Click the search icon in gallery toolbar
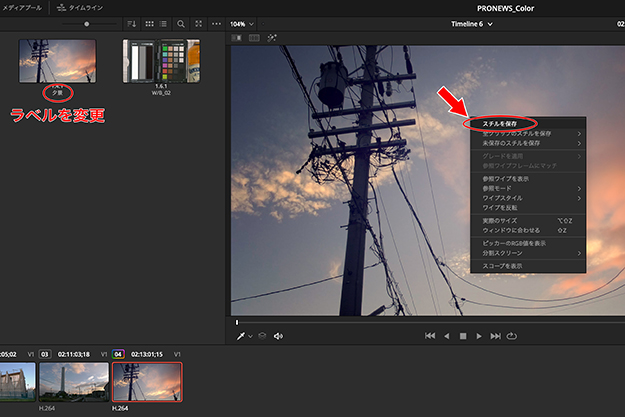 click(x=181, y=23)
